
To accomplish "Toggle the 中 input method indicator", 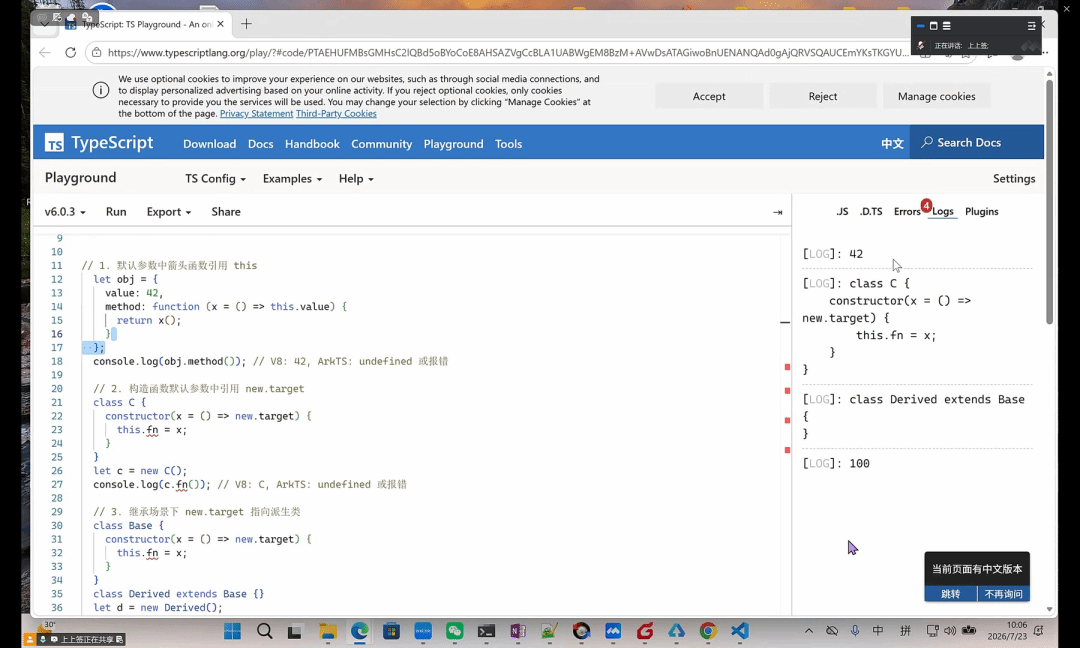I will click(x=878, y=631).
